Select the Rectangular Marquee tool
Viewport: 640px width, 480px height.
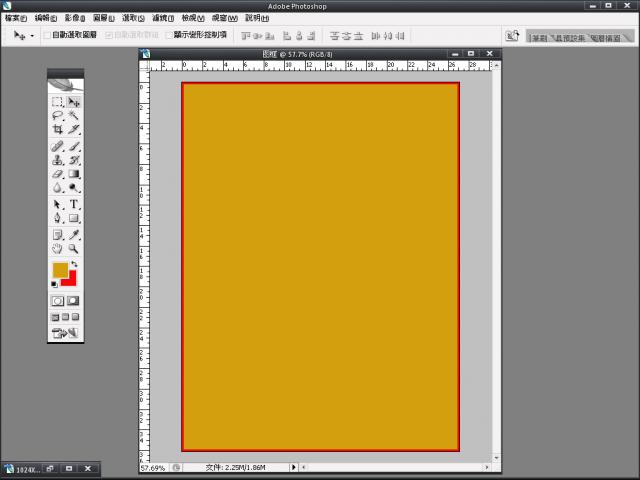tap(58, 102)
